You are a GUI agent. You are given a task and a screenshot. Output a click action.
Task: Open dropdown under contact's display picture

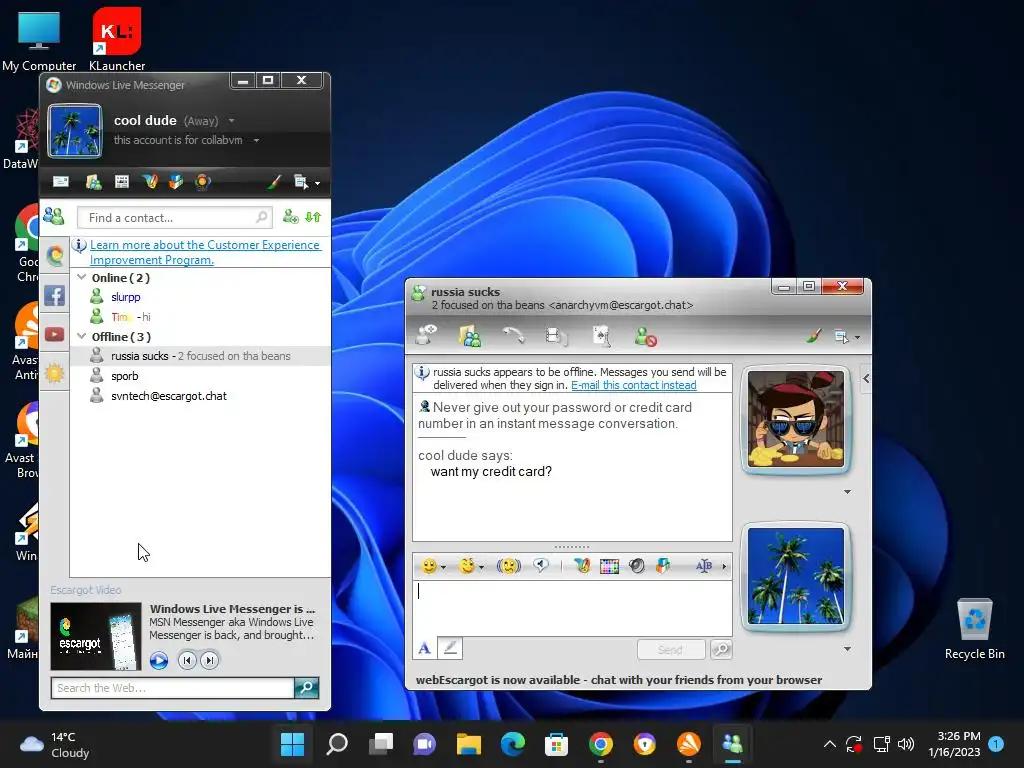(847, 492)
